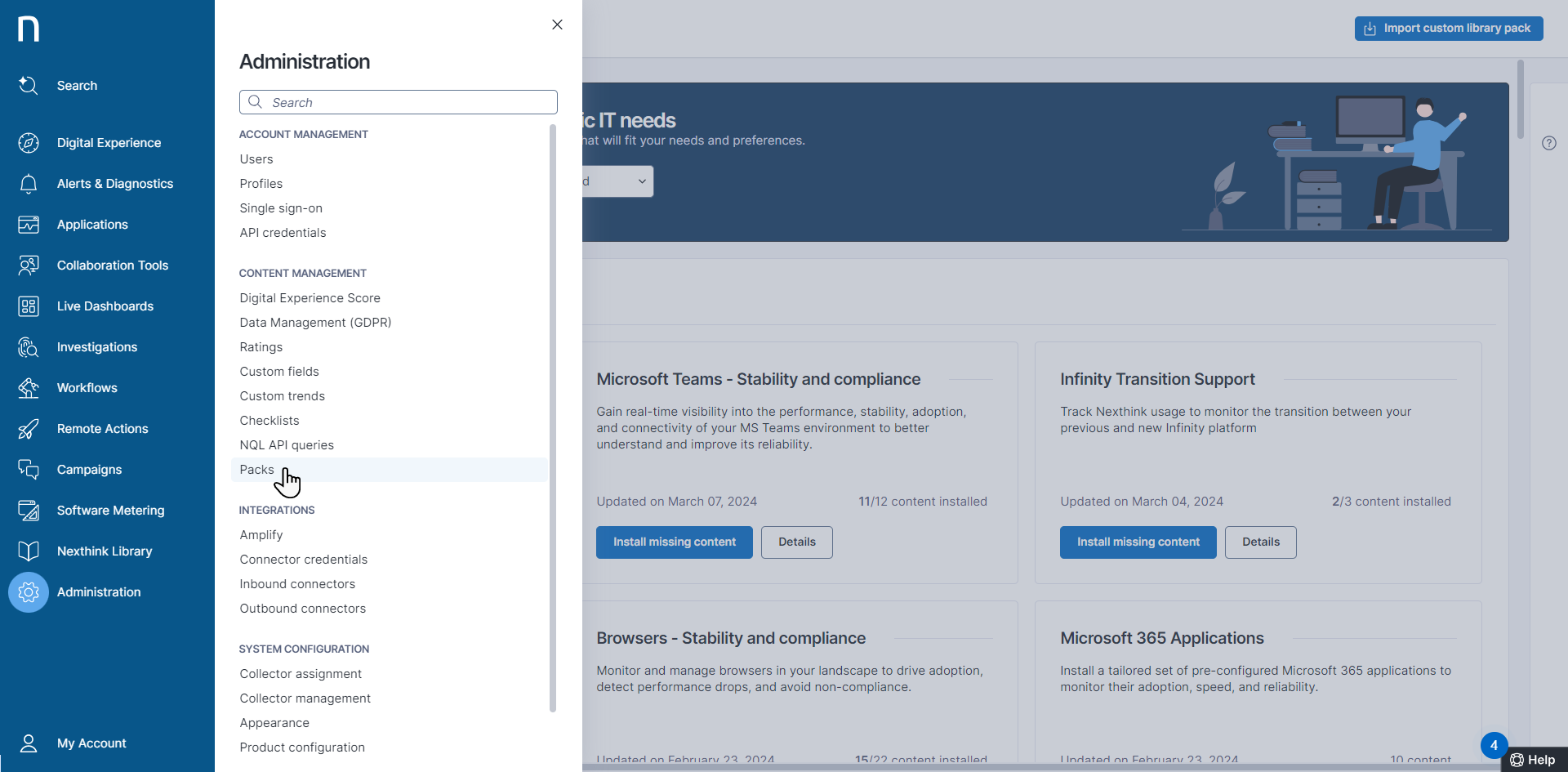Click the Administration panel scrollbar
Image resolution: width=1568 pixels, height=772 pixels.
pos(553,417)
